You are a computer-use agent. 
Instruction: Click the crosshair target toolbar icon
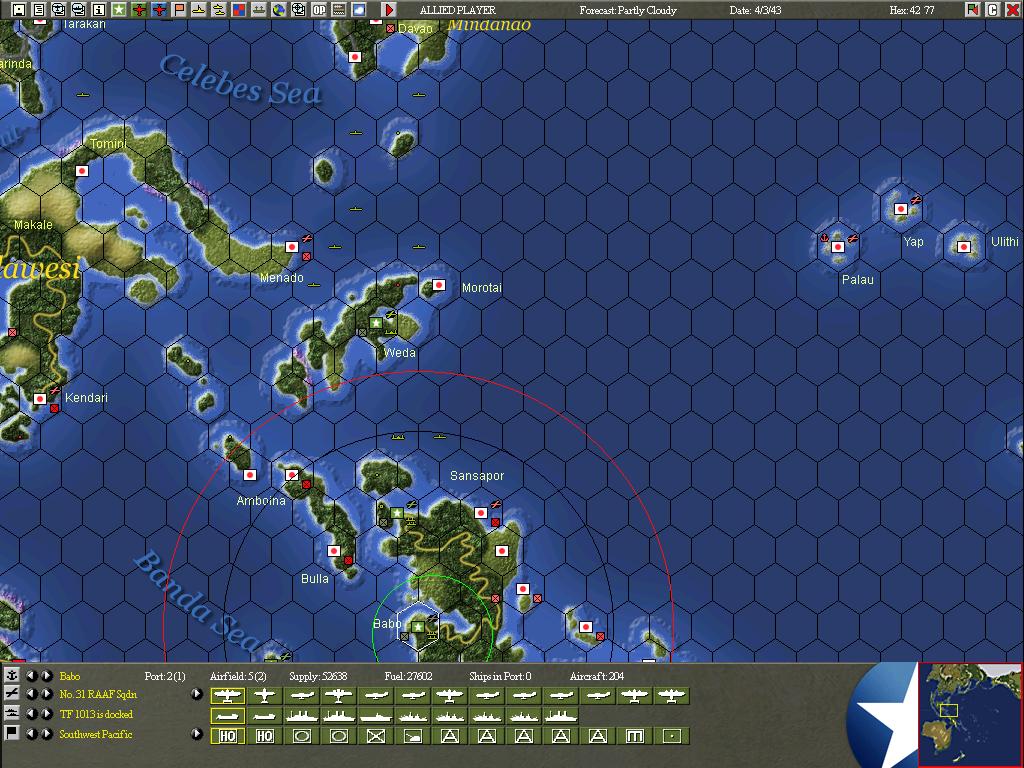(298, 9)
